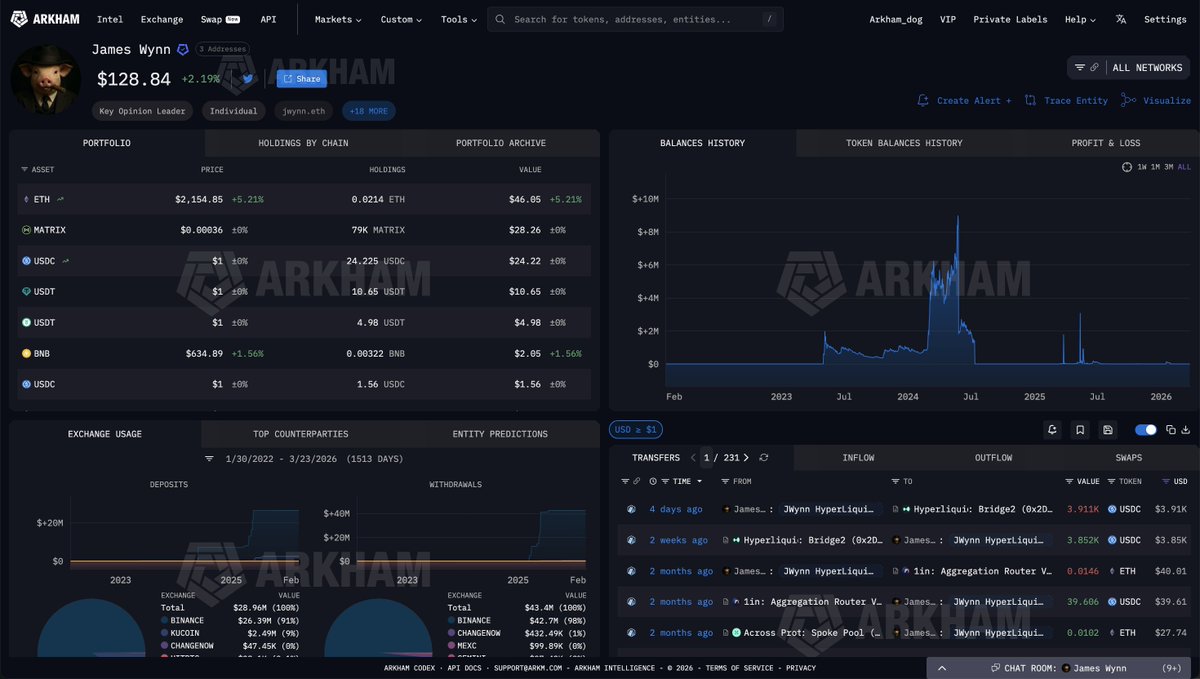Click the Twitter bird icon
The width and height of the screenshot is (1200, 679).
coord(248,79)
